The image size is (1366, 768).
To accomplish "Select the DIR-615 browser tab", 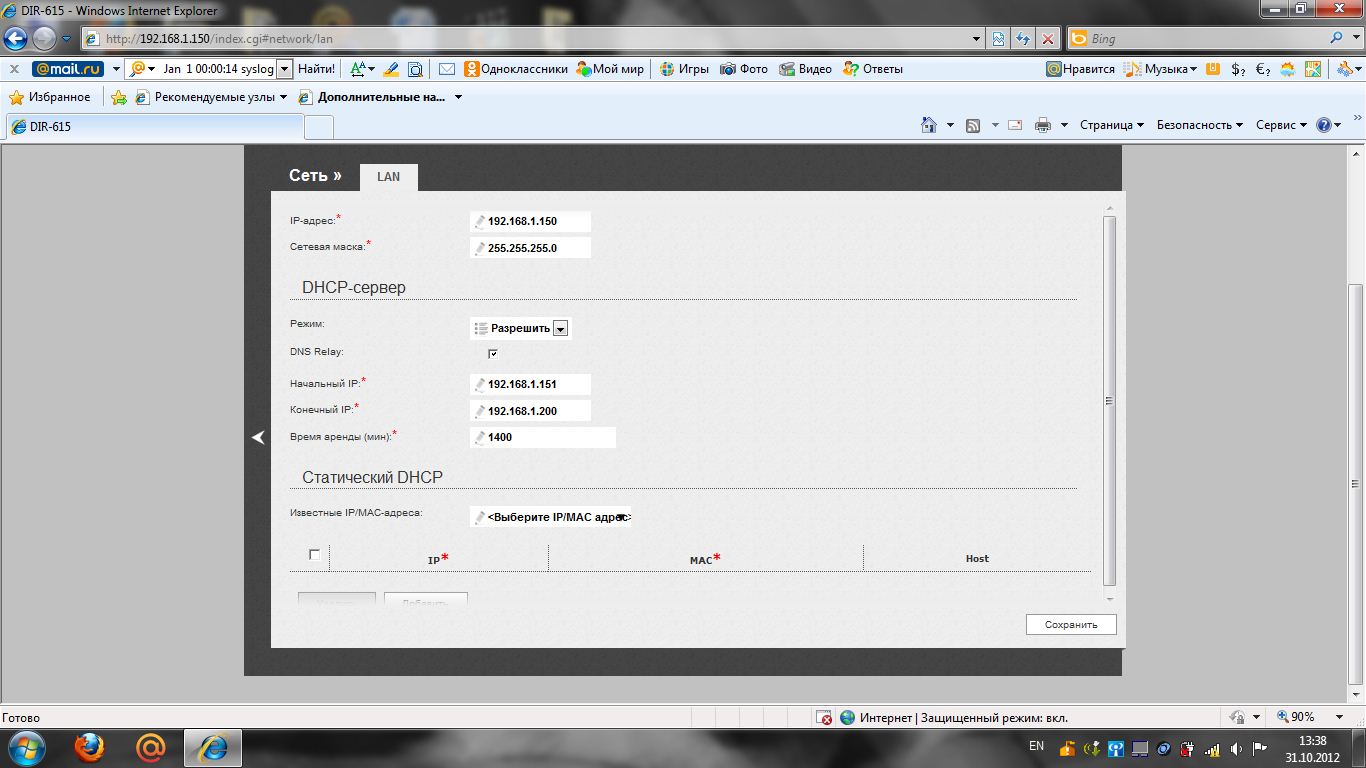I will tap(154, 127).
